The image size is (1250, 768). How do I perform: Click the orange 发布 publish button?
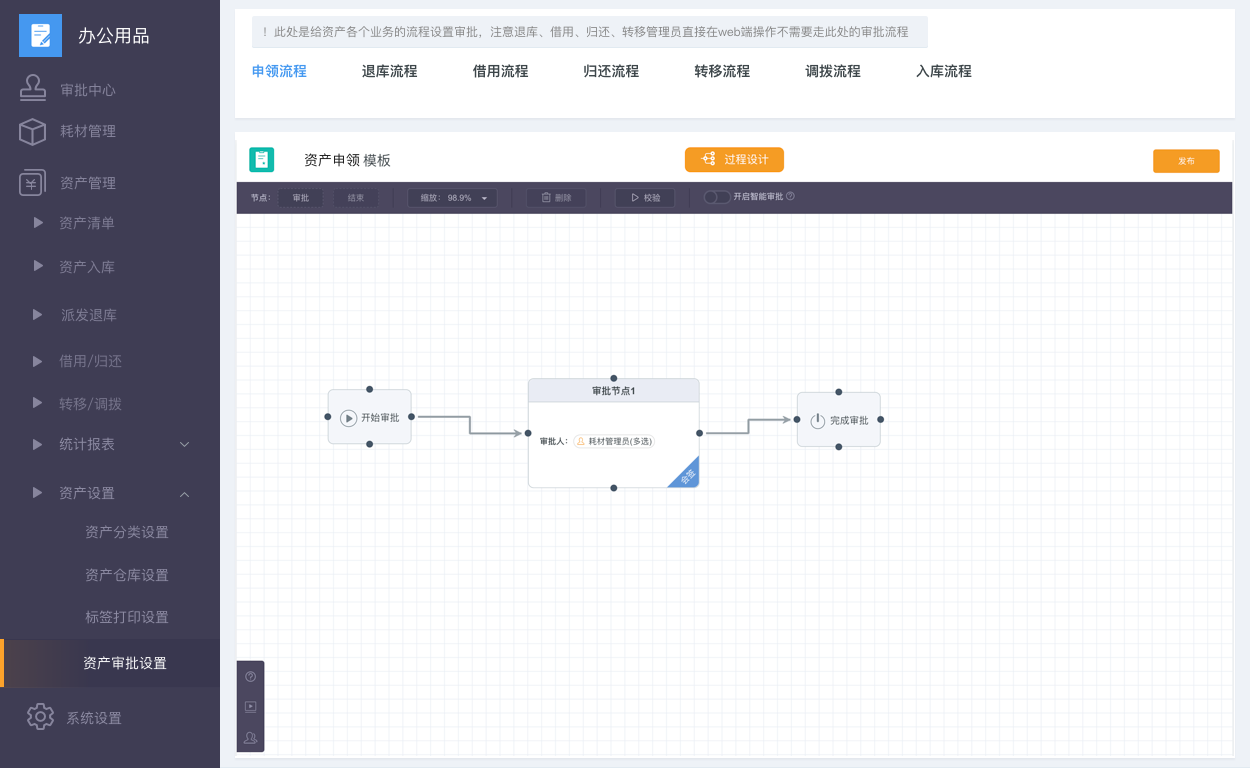[1186, 161]
